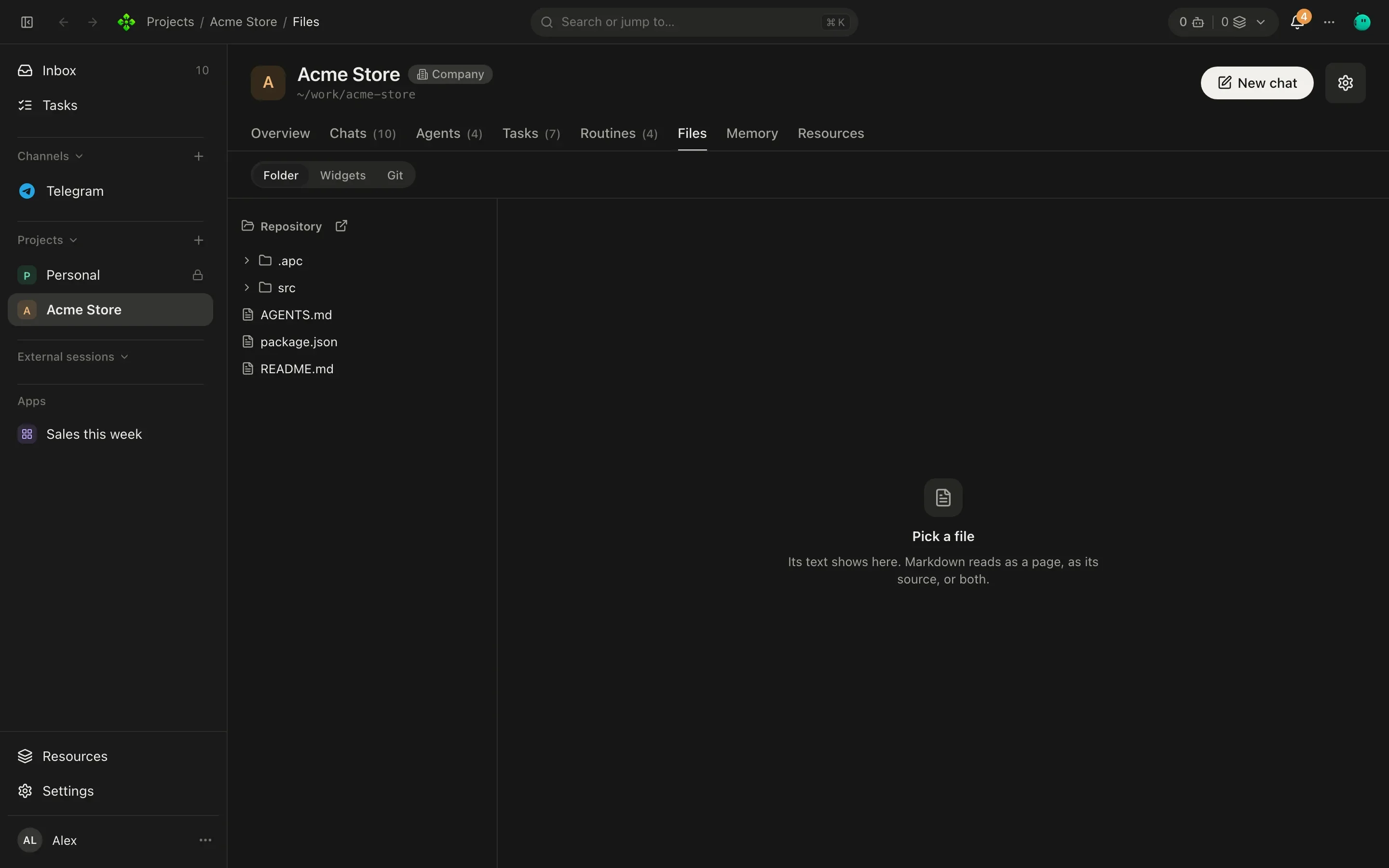Open the AGENTS.md file
This screenshot has width=1389, height=868.
coord(363,314)
